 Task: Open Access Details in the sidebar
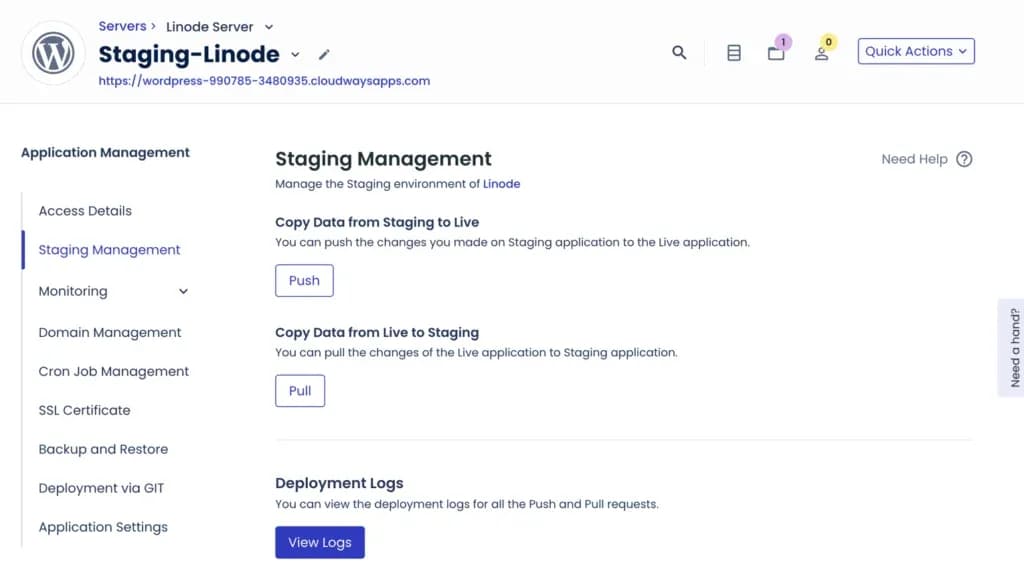click(84, 211)
